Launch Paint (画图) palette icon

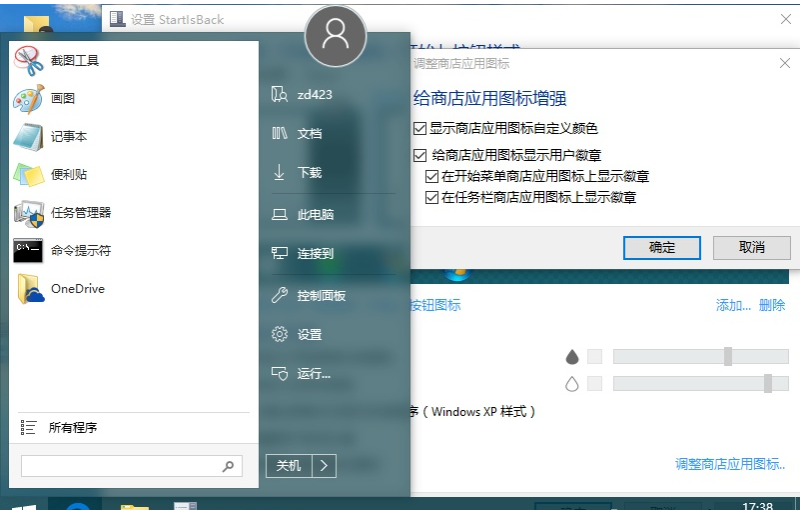[x=28, y=99]
